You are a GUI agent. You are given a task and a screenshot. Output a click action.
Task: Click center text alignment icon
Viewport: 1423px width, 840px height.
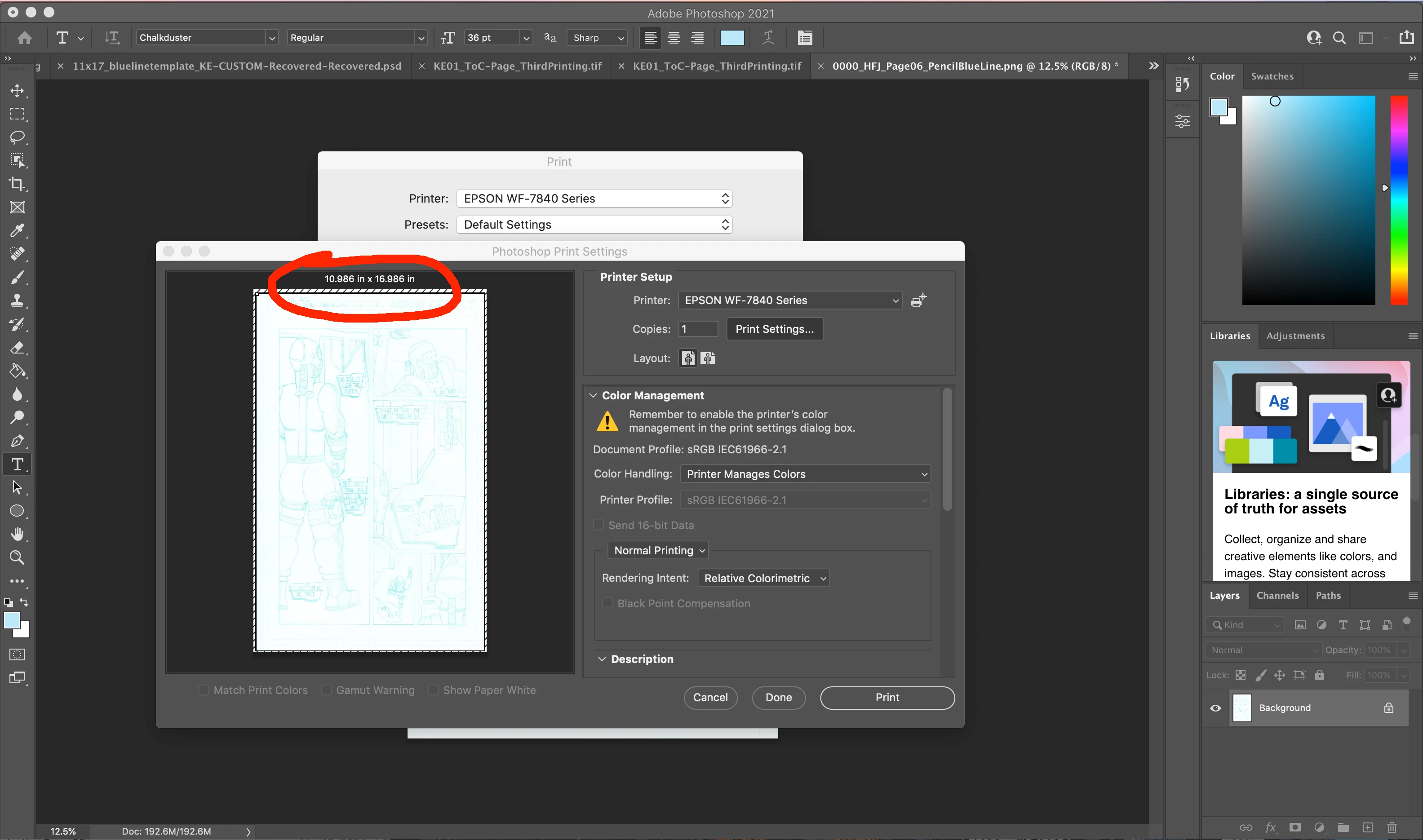tap(674, 38)
